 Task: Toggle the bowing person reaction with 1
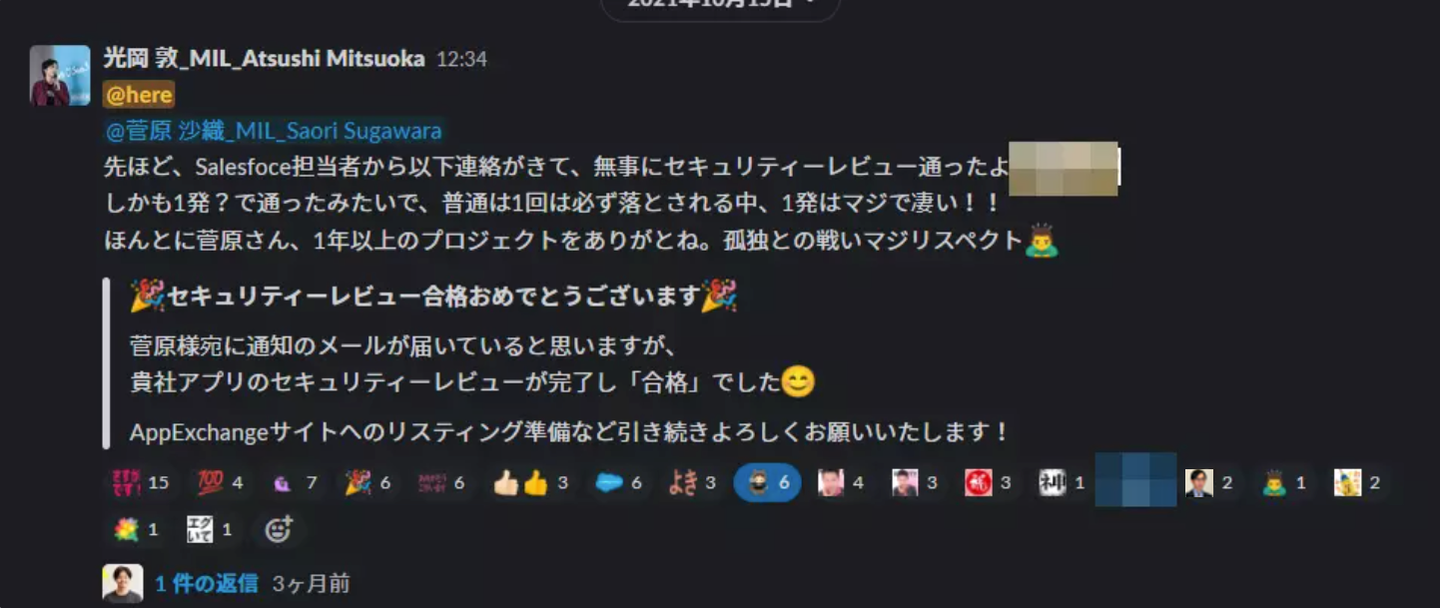point(1284,483)
